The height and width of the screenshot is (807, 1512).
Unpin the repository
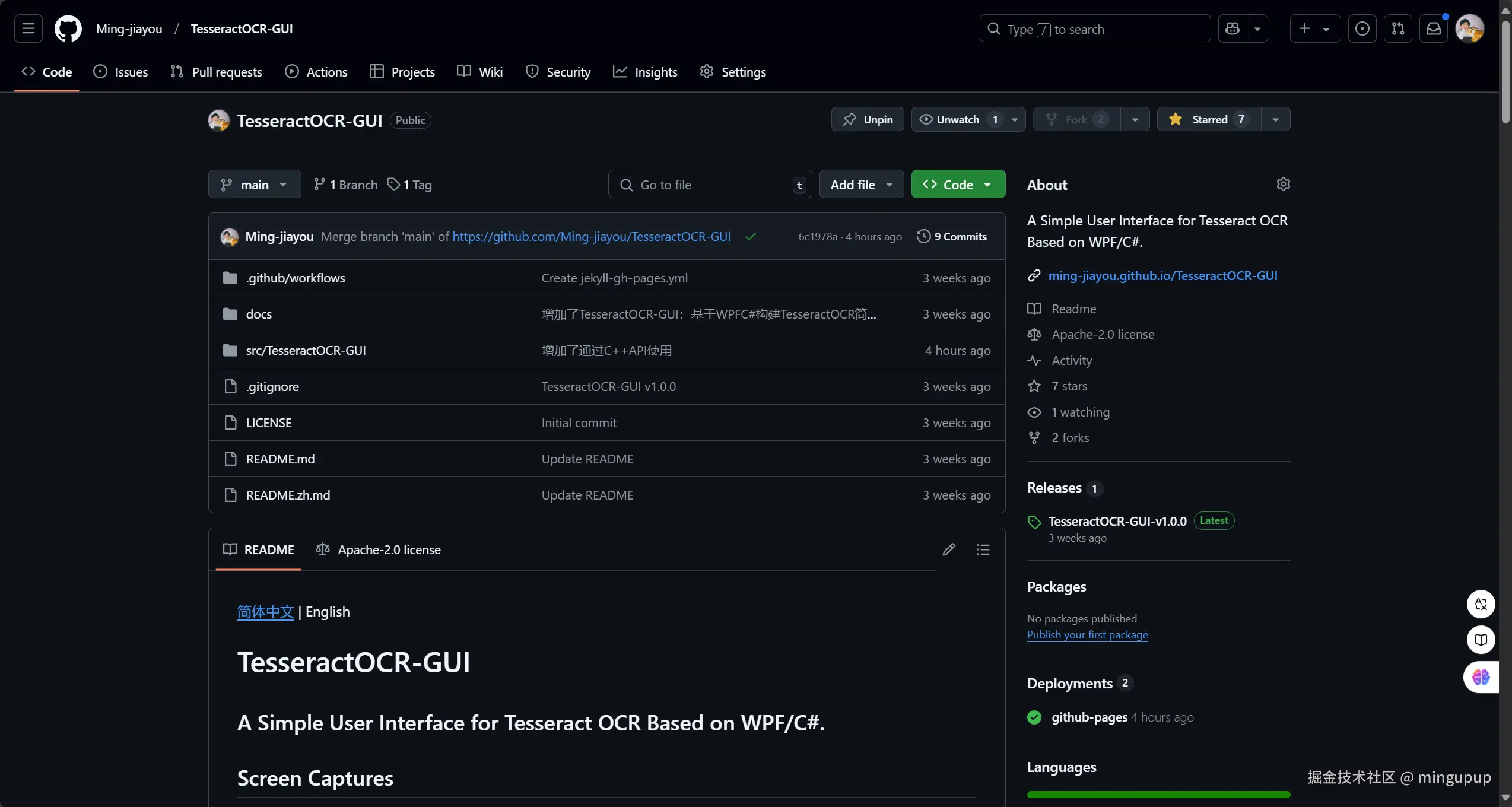(x=867, y=119)
